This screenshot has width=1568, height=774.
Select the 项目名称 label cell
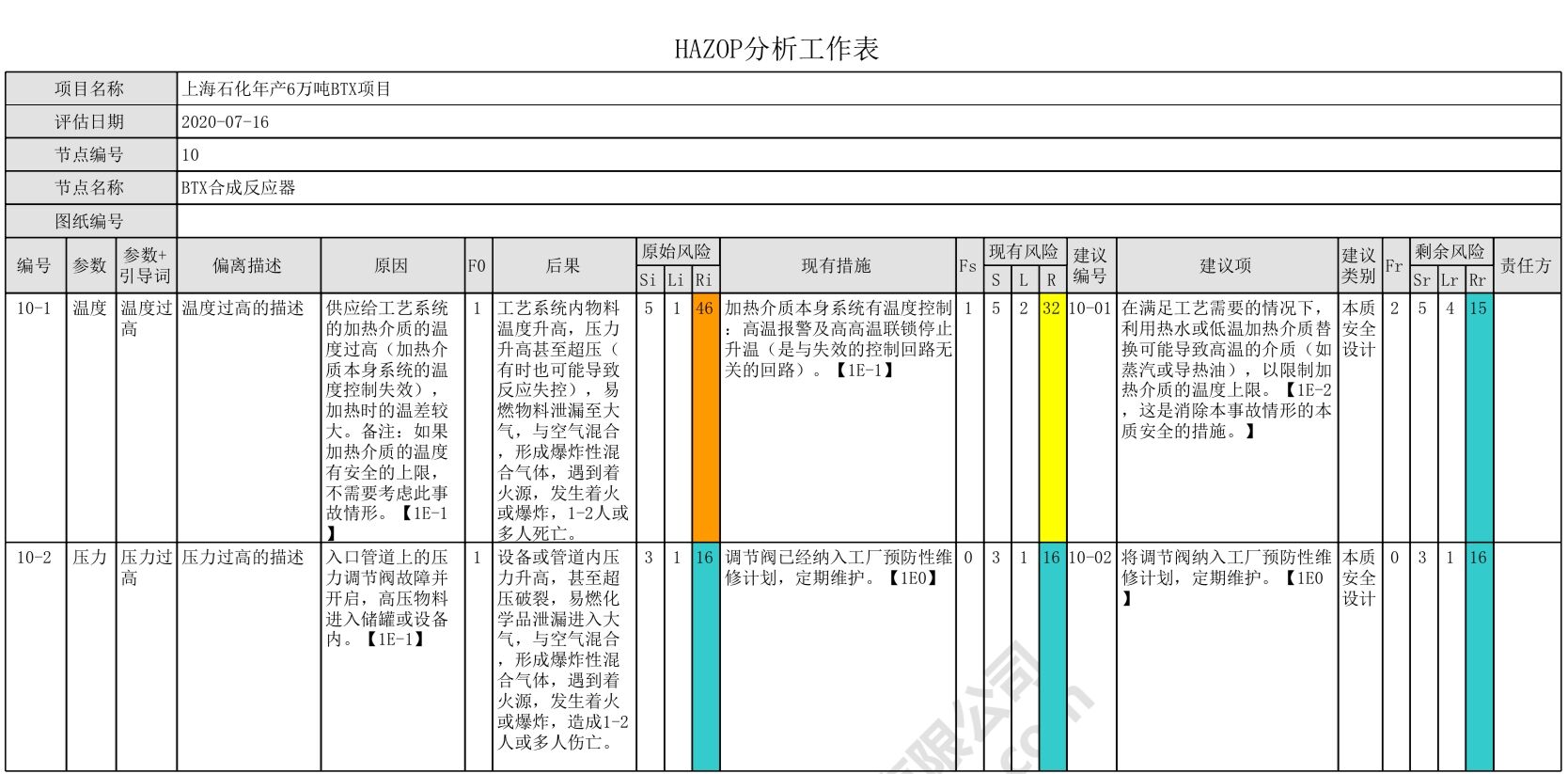91,89
